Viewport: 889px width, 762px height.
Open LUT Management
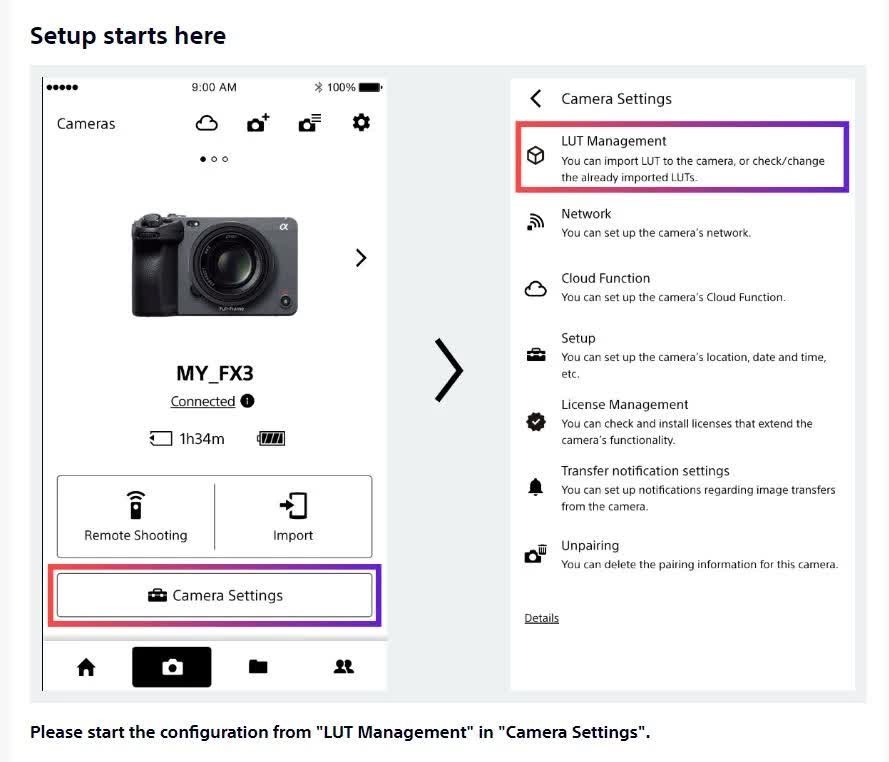coord(682,157)
